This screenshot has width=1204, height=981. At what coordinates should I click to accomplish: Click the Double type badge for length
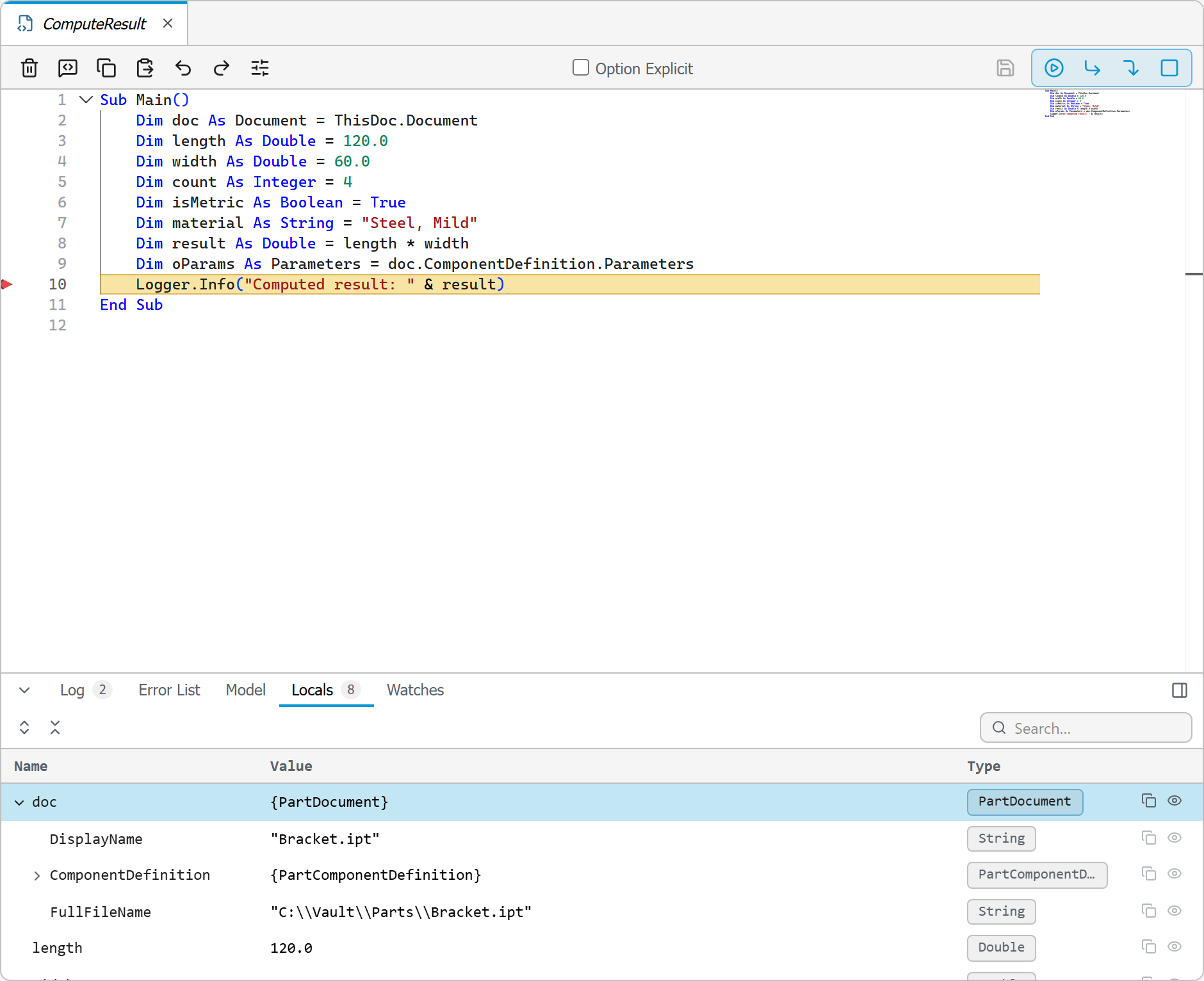[x=1001, y=948]
